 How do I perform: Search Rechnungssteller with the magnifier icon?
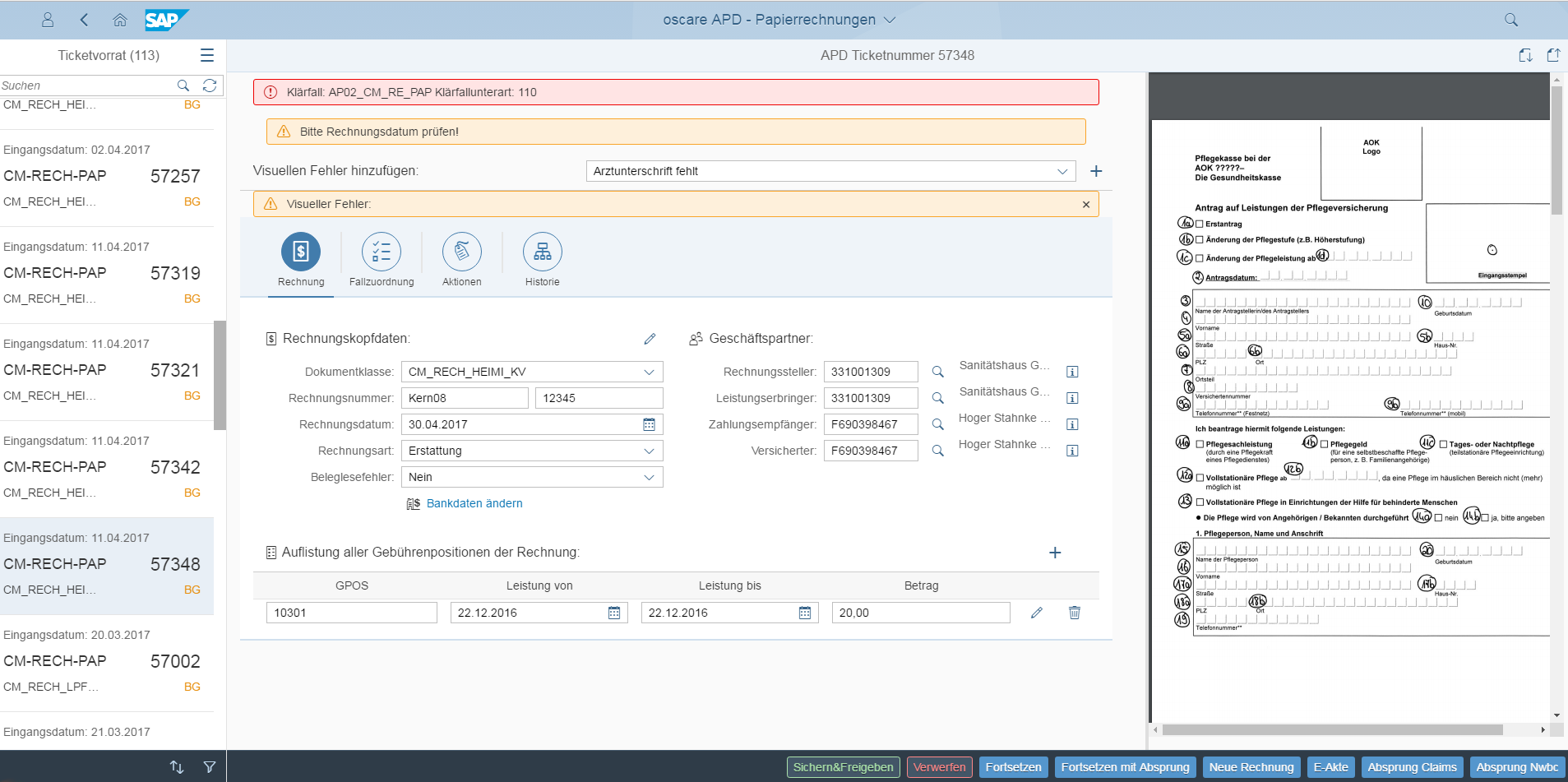tap(937, 372)
